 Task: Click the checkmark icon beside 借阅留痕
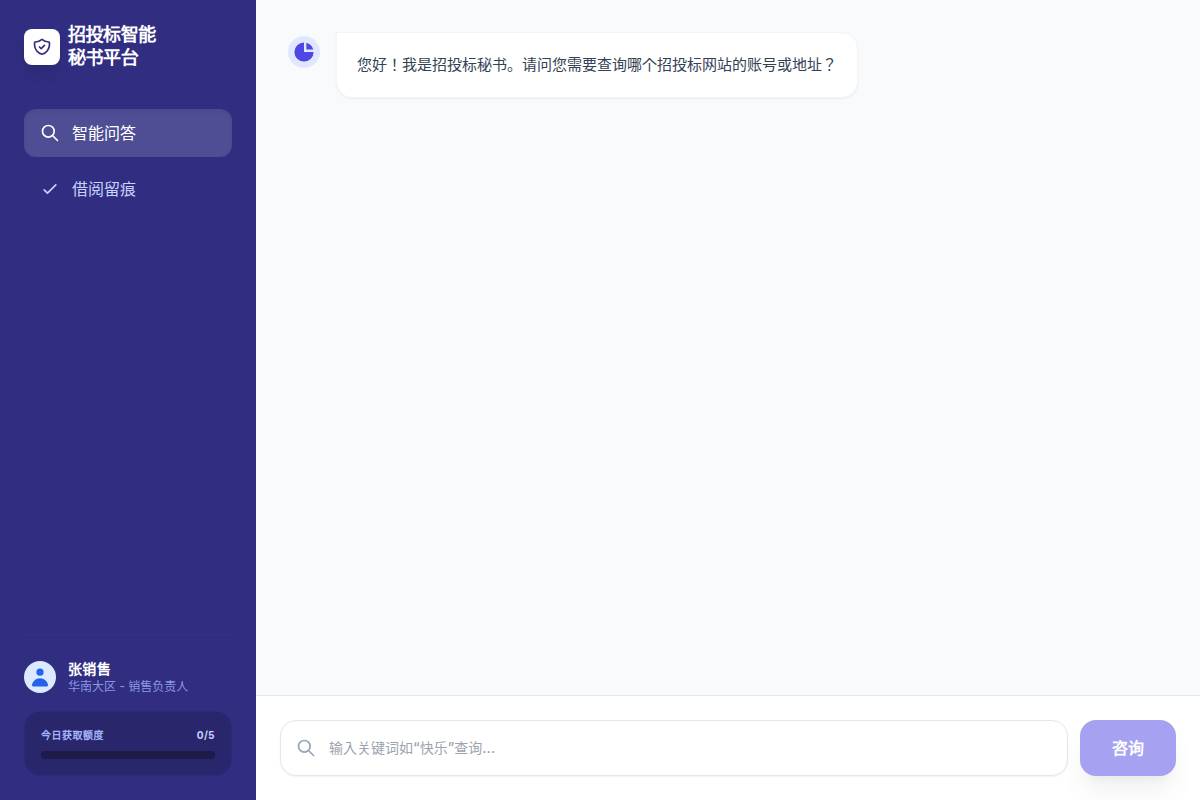pos(49,189)
